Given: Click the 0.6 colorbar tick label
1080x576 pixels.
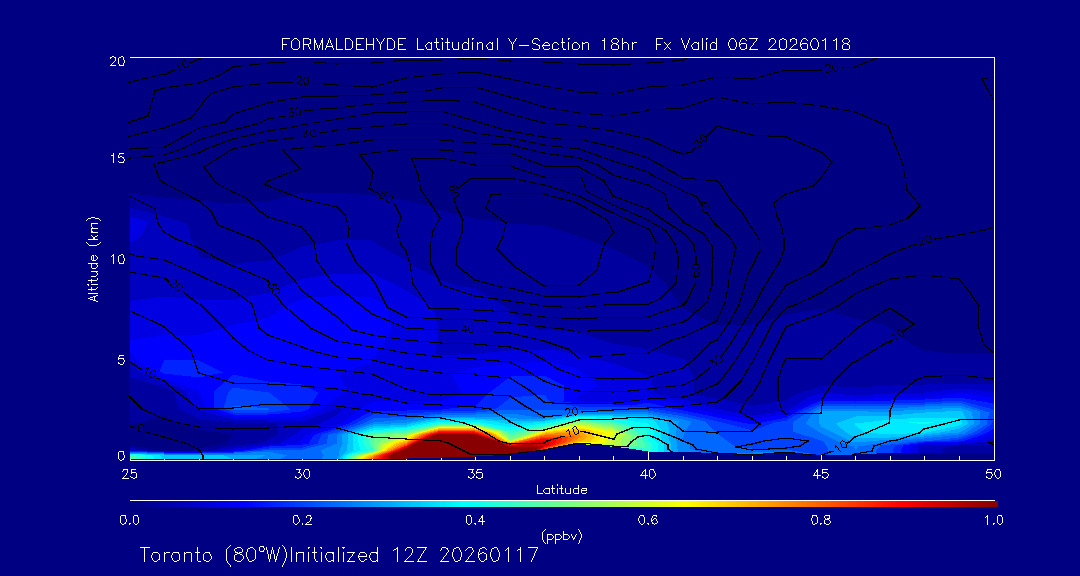Looking at the screenshot, I should [648, 520].
